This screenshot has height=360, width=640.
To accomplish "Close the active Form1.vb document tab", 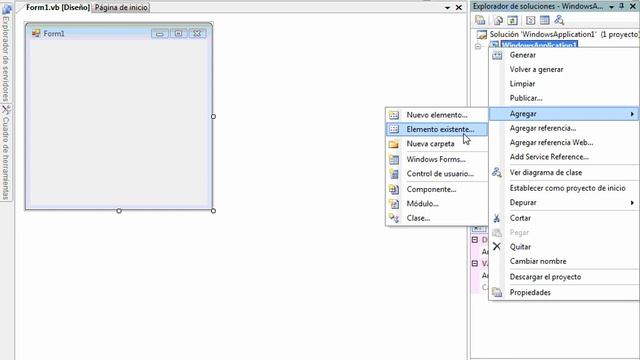I will [x=459, y=7].
